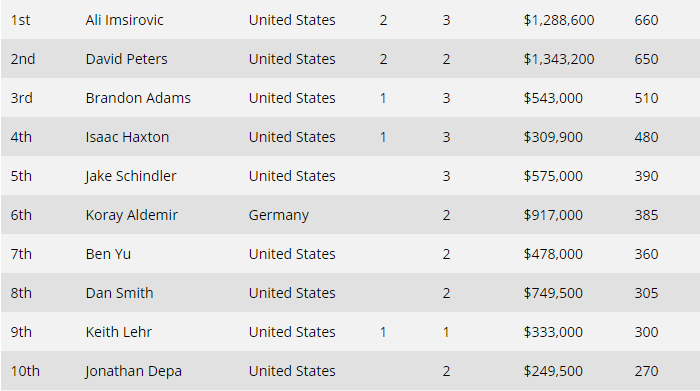
Task: Click the Dan Smith player entry
Action: [x=119, y=293]
